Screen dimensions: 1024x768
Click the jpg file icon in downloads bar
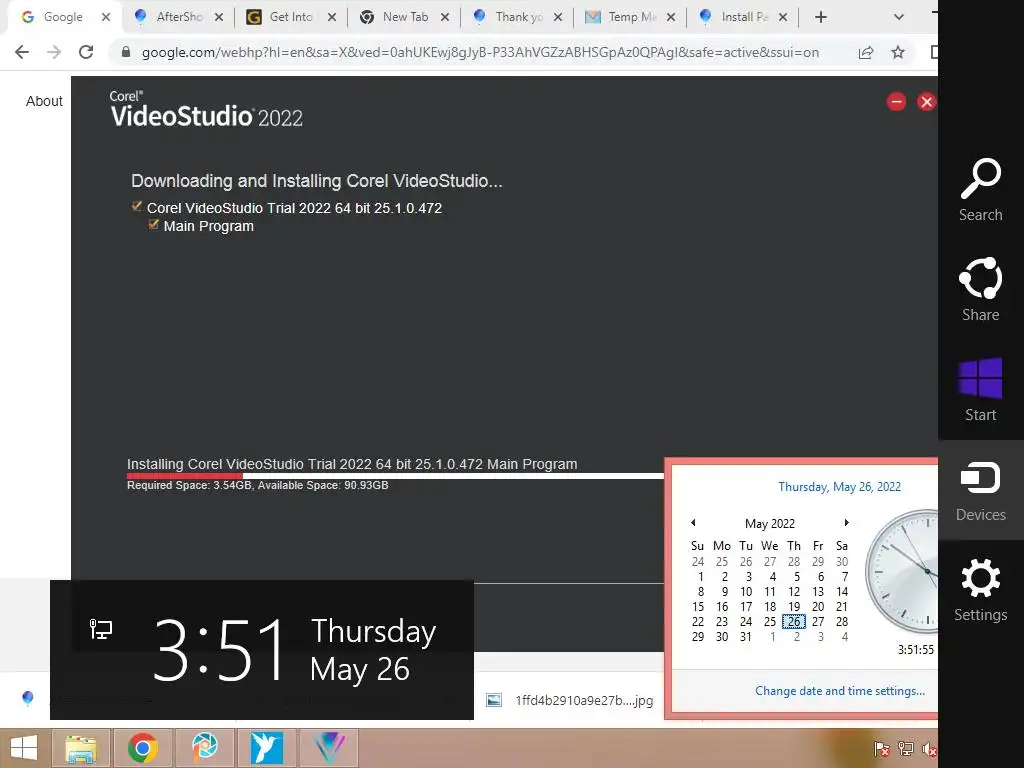click(494, 700)
